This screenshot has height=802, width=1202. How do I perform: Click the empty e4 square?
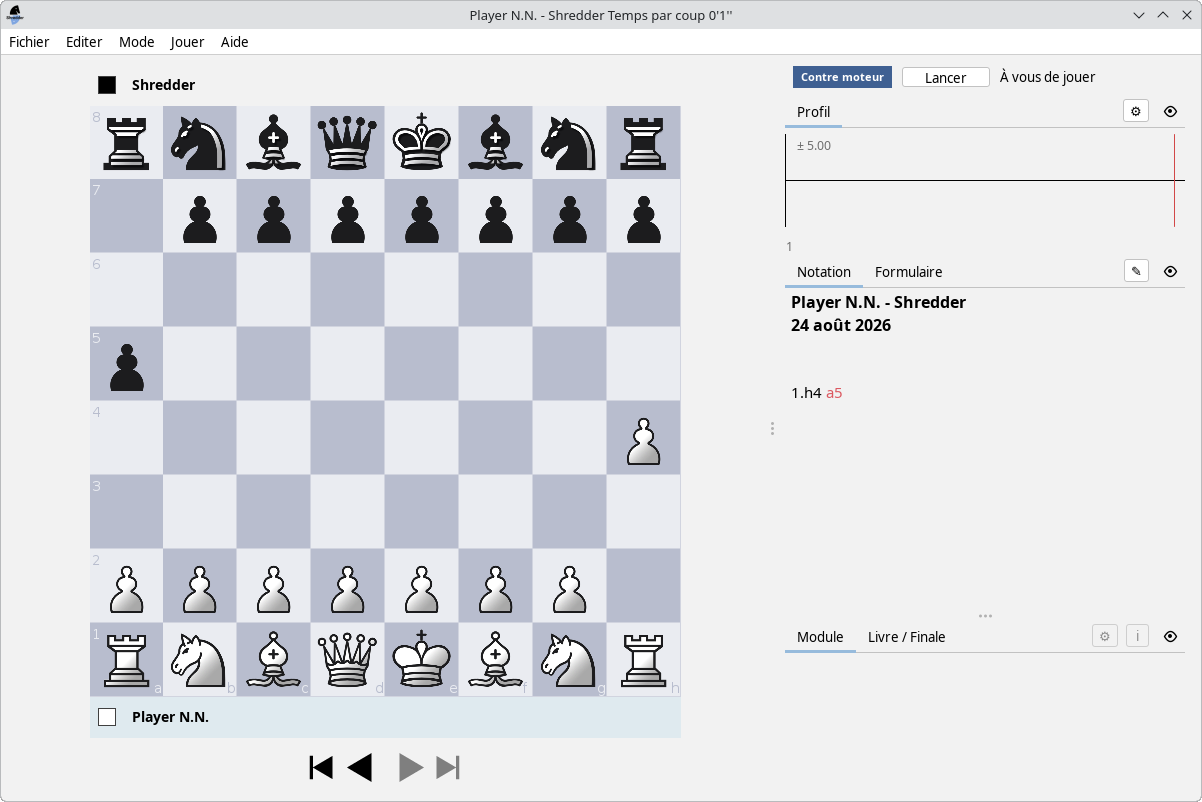pos(422,438)
